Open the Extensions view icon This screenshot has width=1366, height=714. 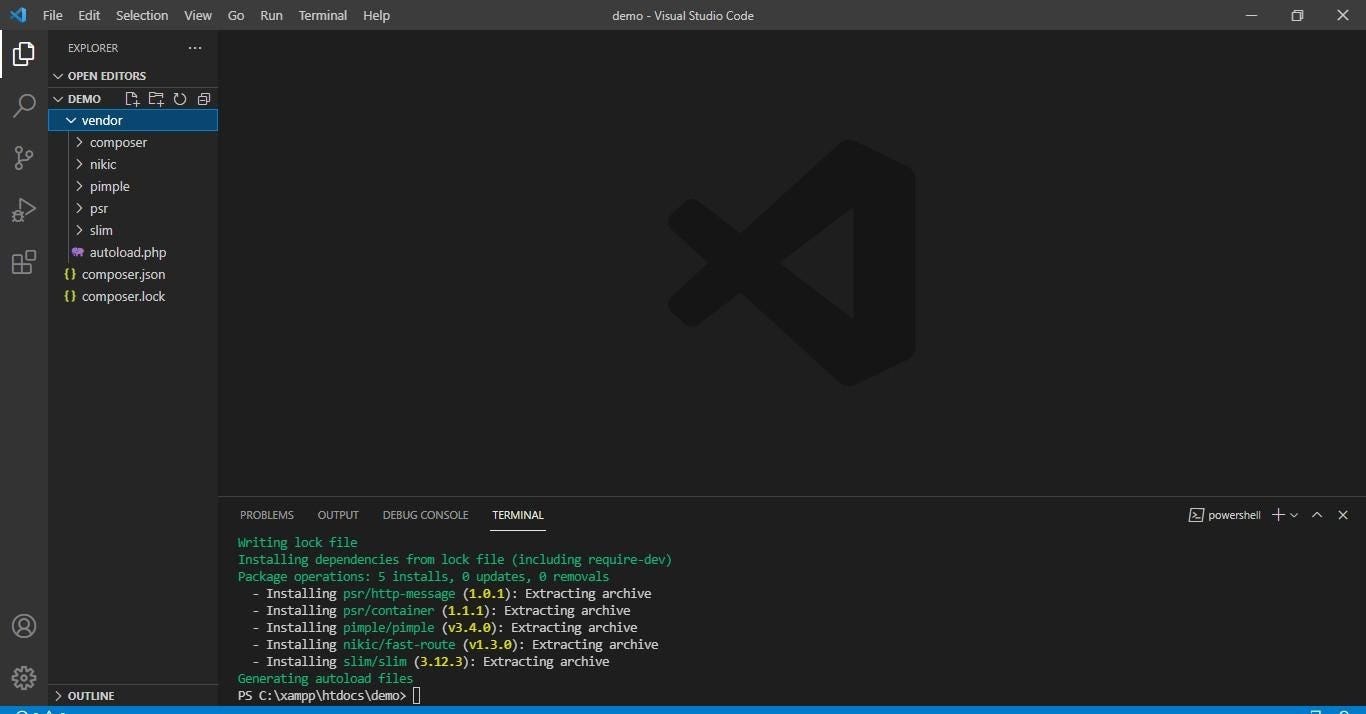pyautogui.click(x=24, y=262)
